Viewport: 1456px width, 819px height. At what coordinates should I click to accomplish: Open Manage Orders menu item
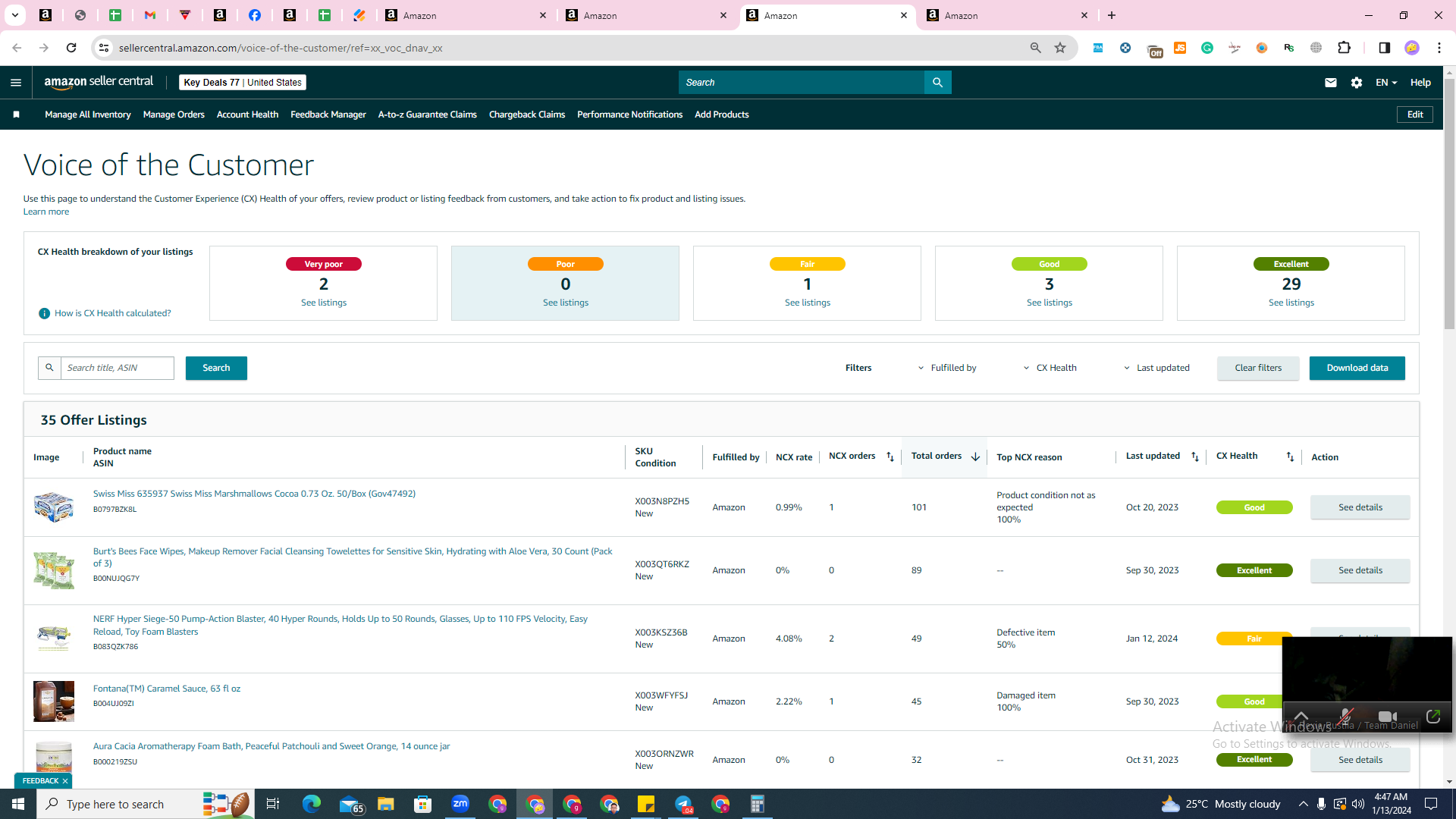[174, 115]
